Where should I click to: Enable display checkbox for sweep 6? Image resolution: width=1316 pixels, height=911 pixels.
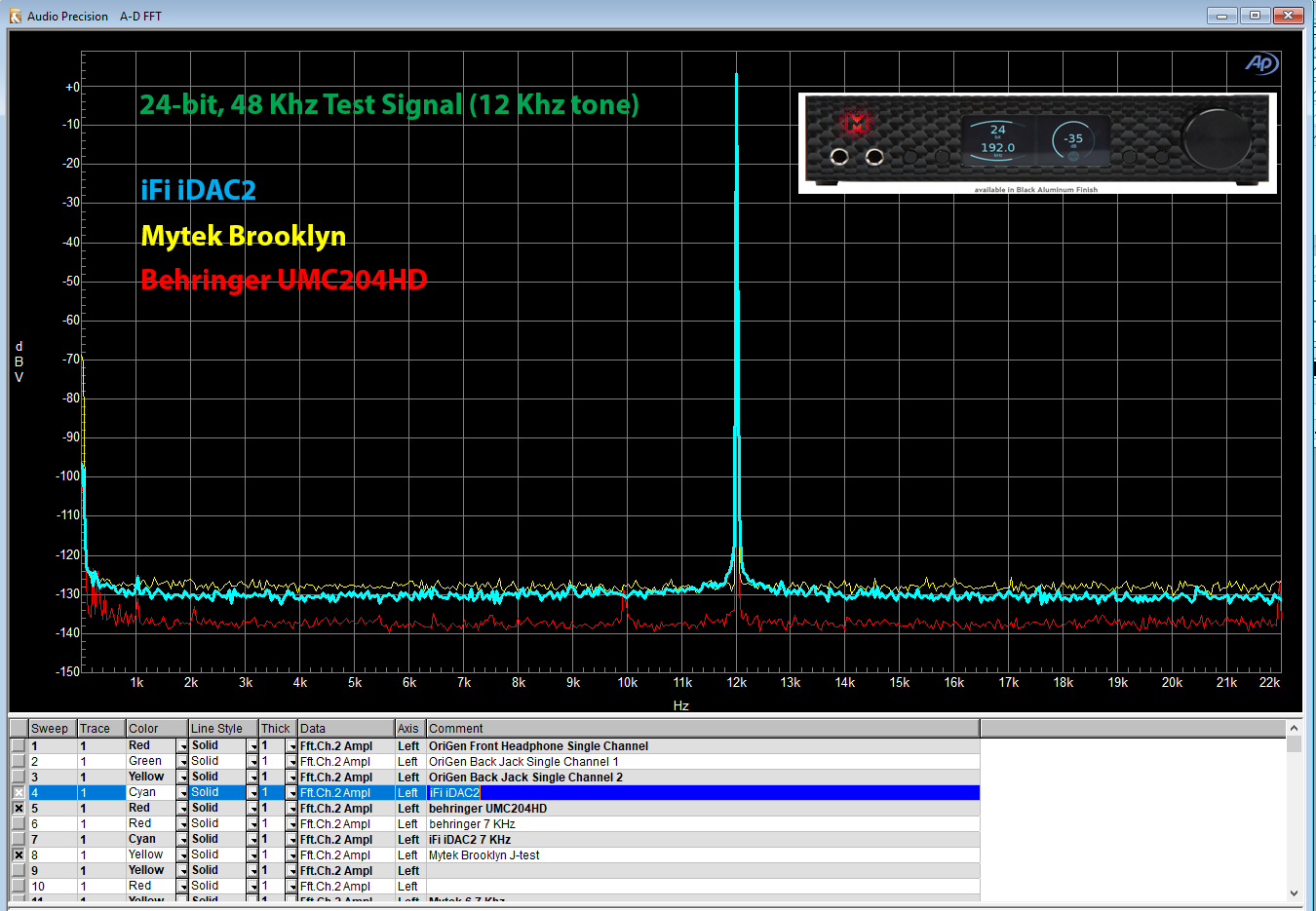pyautogui.click(x=19, y=823)
